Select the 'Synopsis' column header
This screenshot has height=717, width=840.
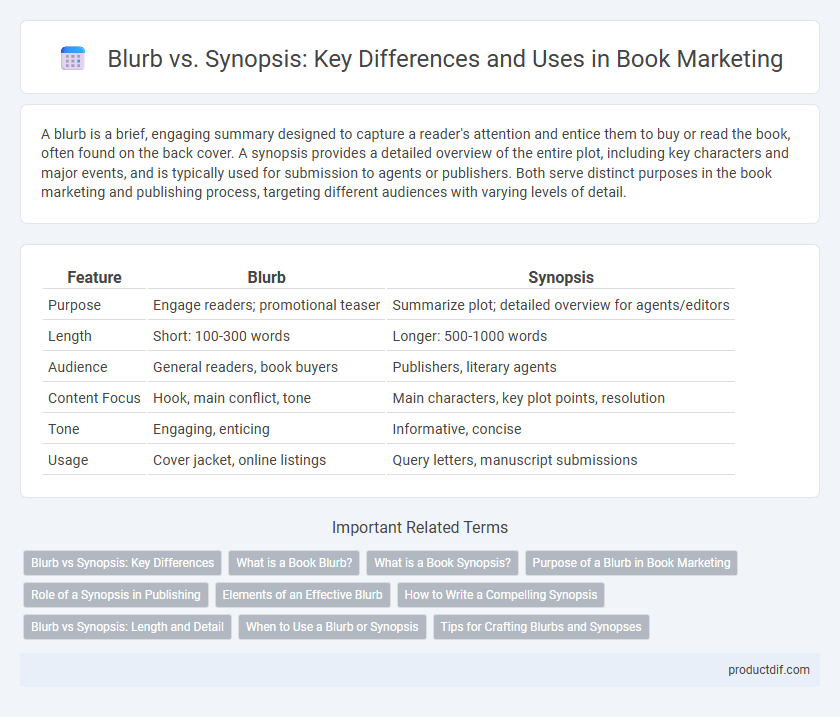[x=561, y=277]
